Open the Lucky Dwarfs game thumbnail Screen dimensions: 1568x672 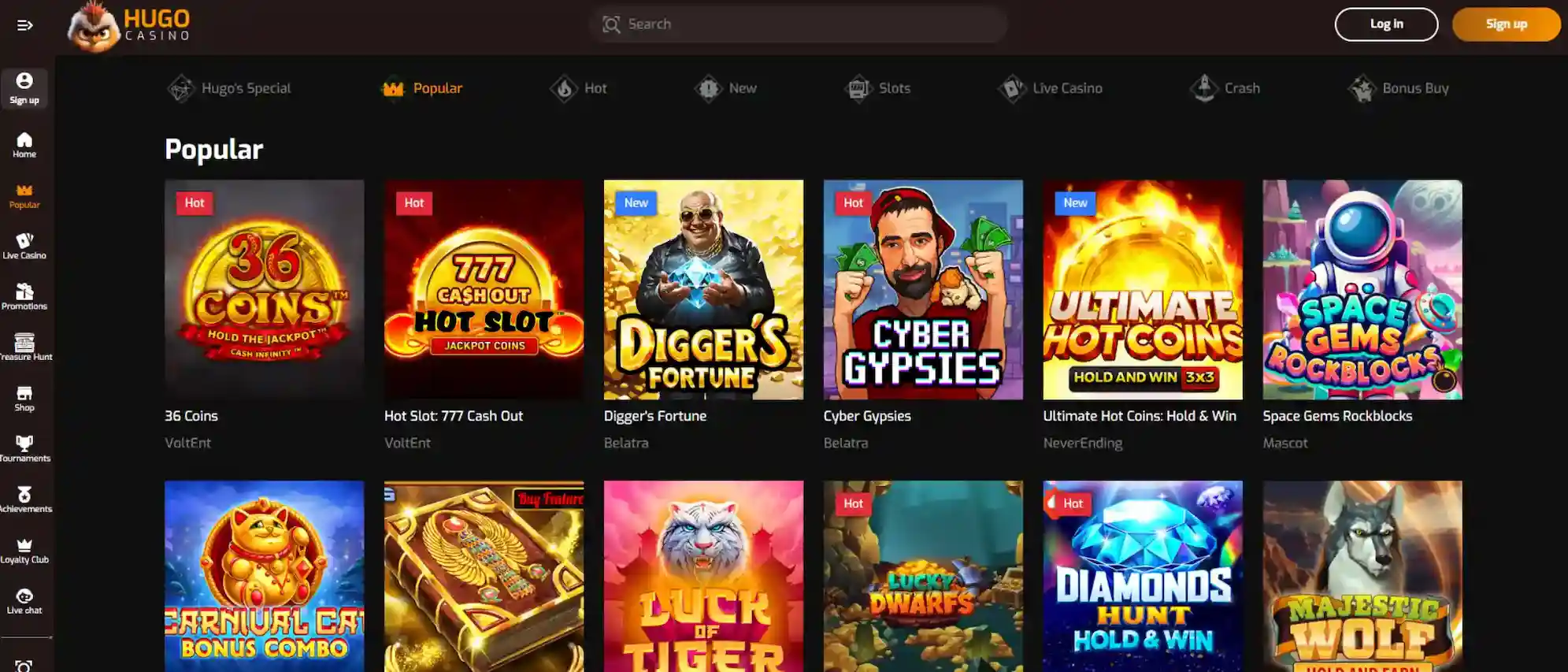[923, 576]
